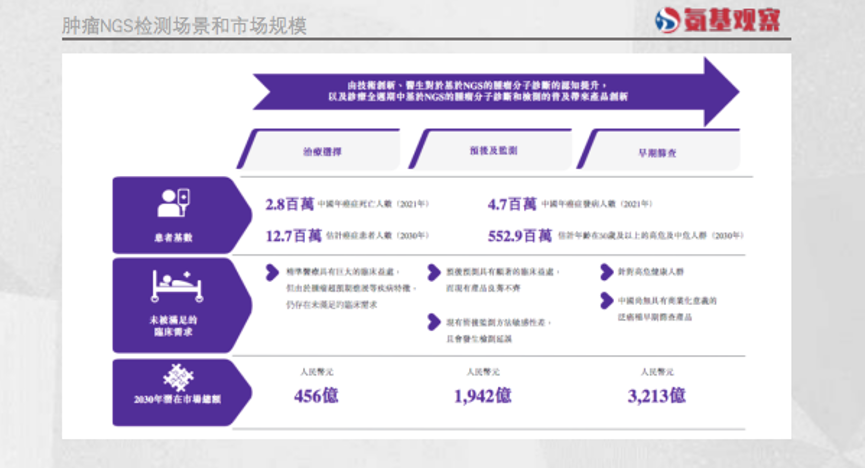Click the large purple arrow head
Viewport: 866px width, 468px height.
[720, 91]
